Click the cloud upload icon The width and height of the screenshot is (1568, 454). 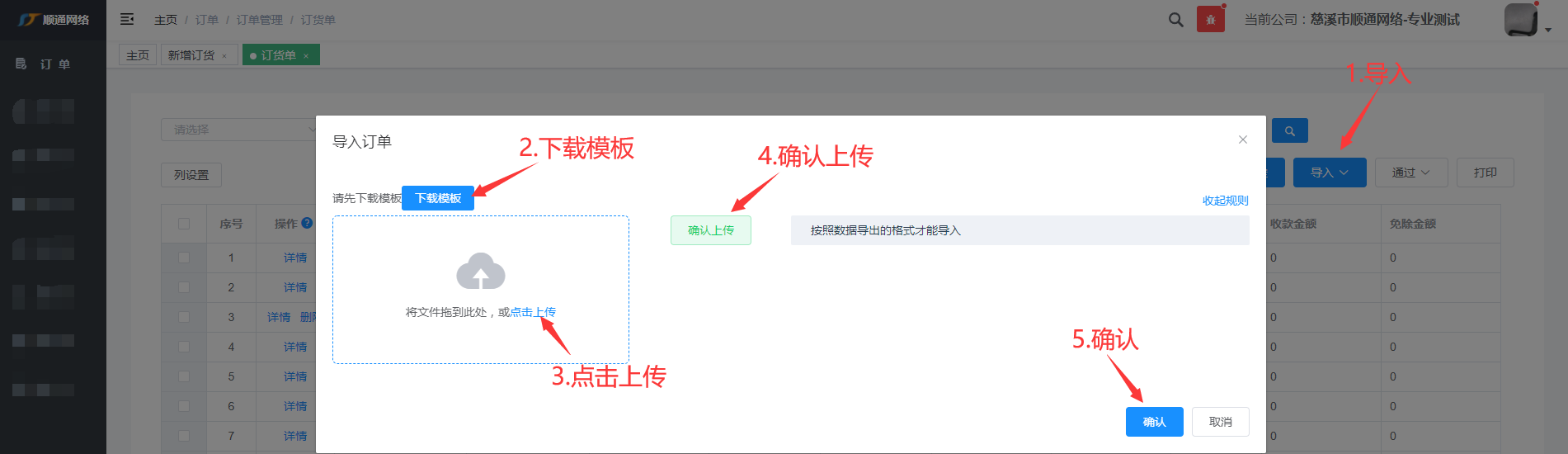pos(480,272)
